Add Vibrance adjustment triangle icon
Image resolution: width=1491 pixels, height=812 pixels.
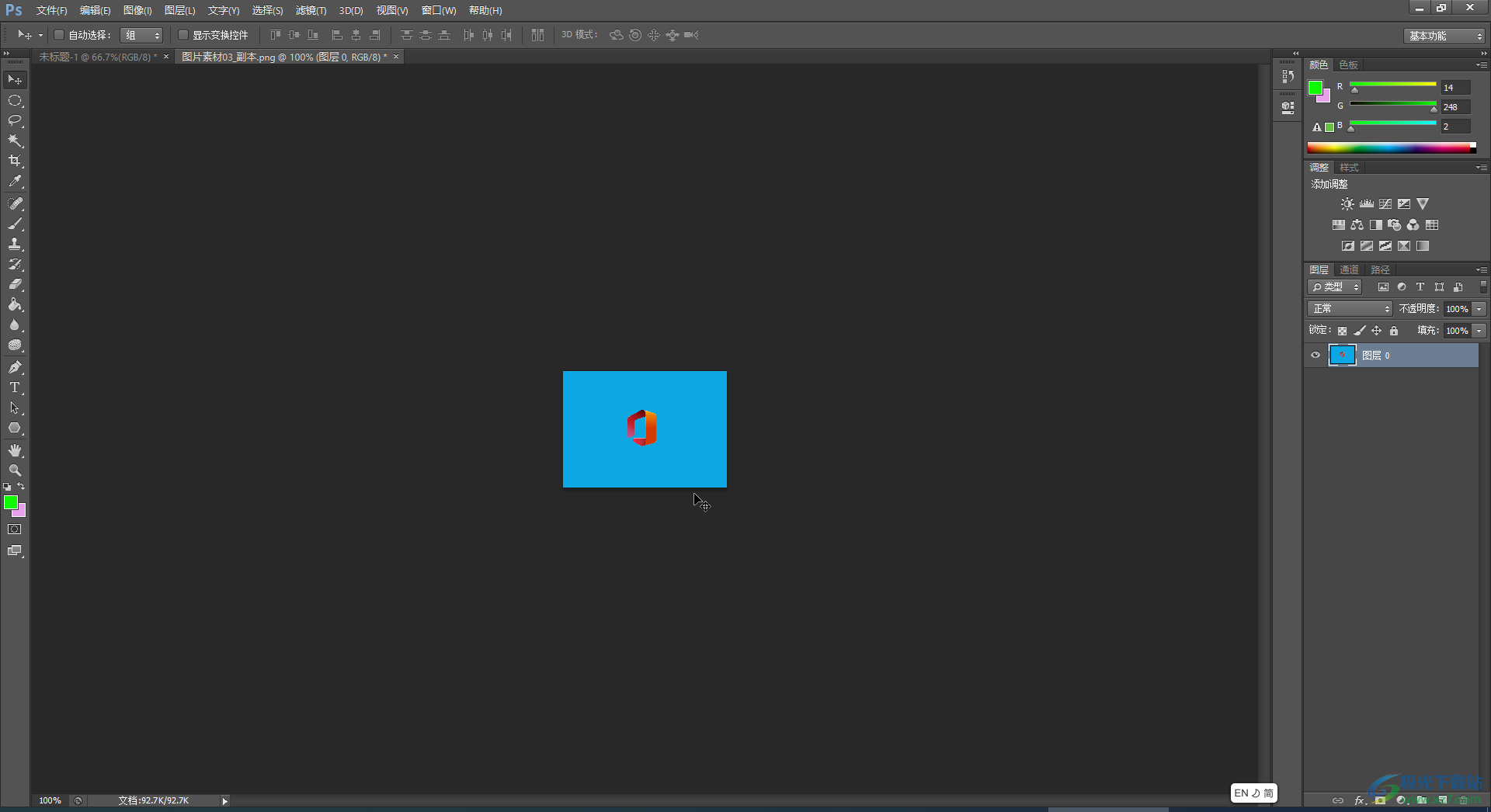click(1423, 204)
